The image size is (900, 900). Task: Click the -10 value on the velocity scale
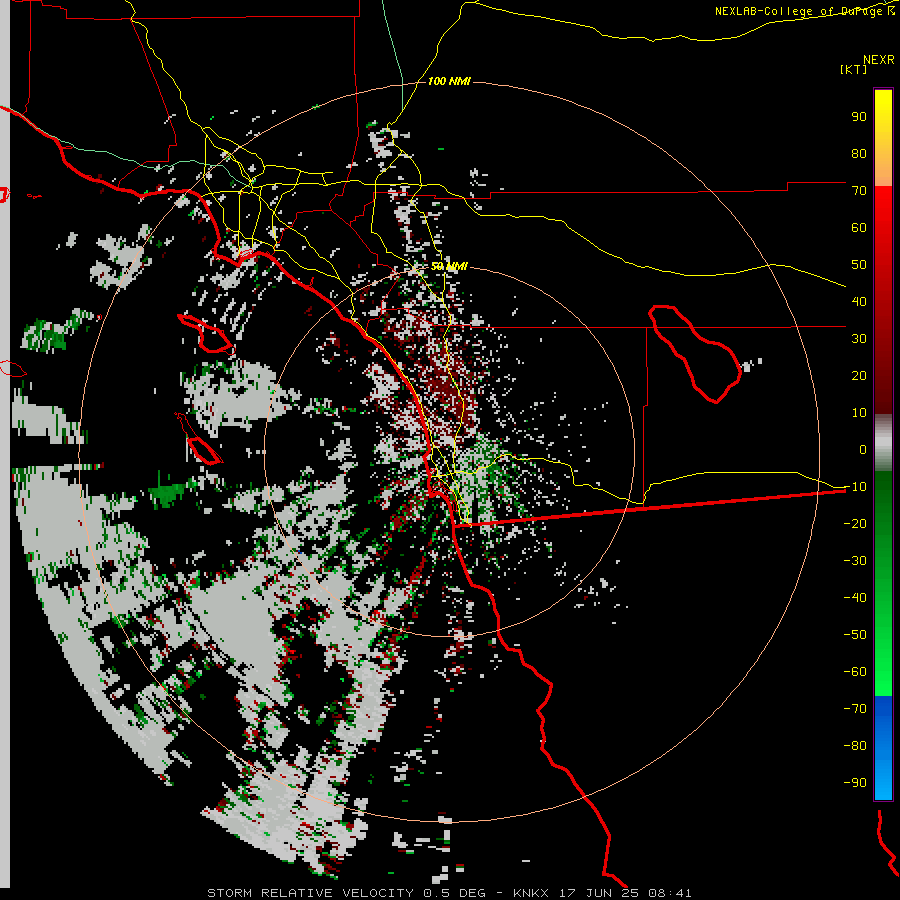tap(855, 487)
